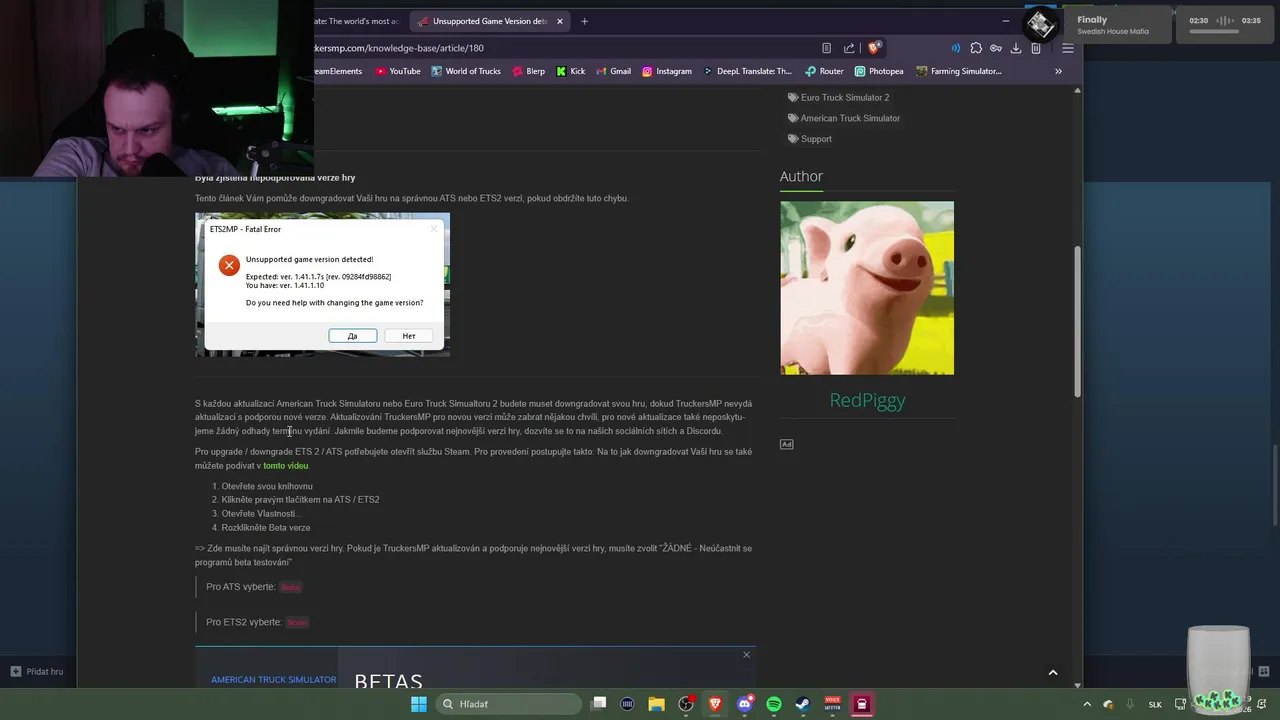Click the fatal error dialog screenshot
This screenshot has width=1280, height=720.
(322, 285)
